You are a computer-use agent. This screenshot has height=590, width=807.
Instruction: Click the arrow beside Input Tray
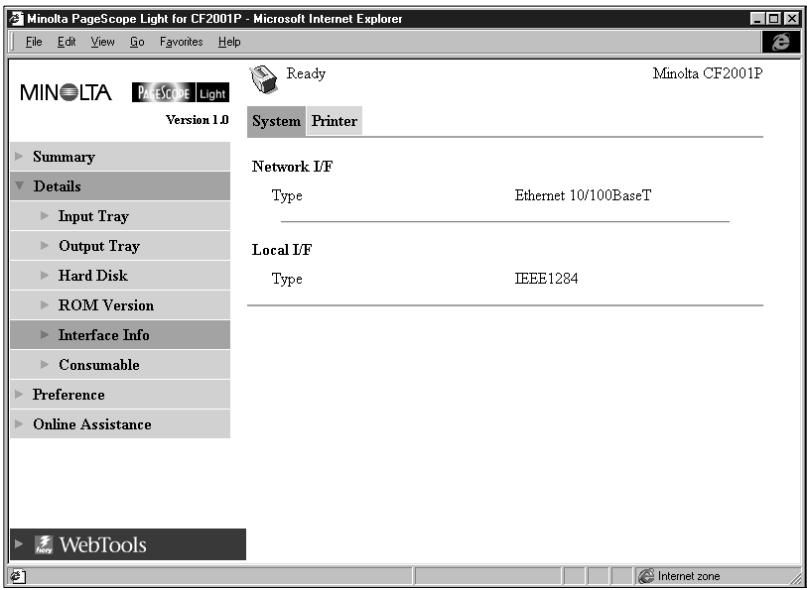(45, 216)
